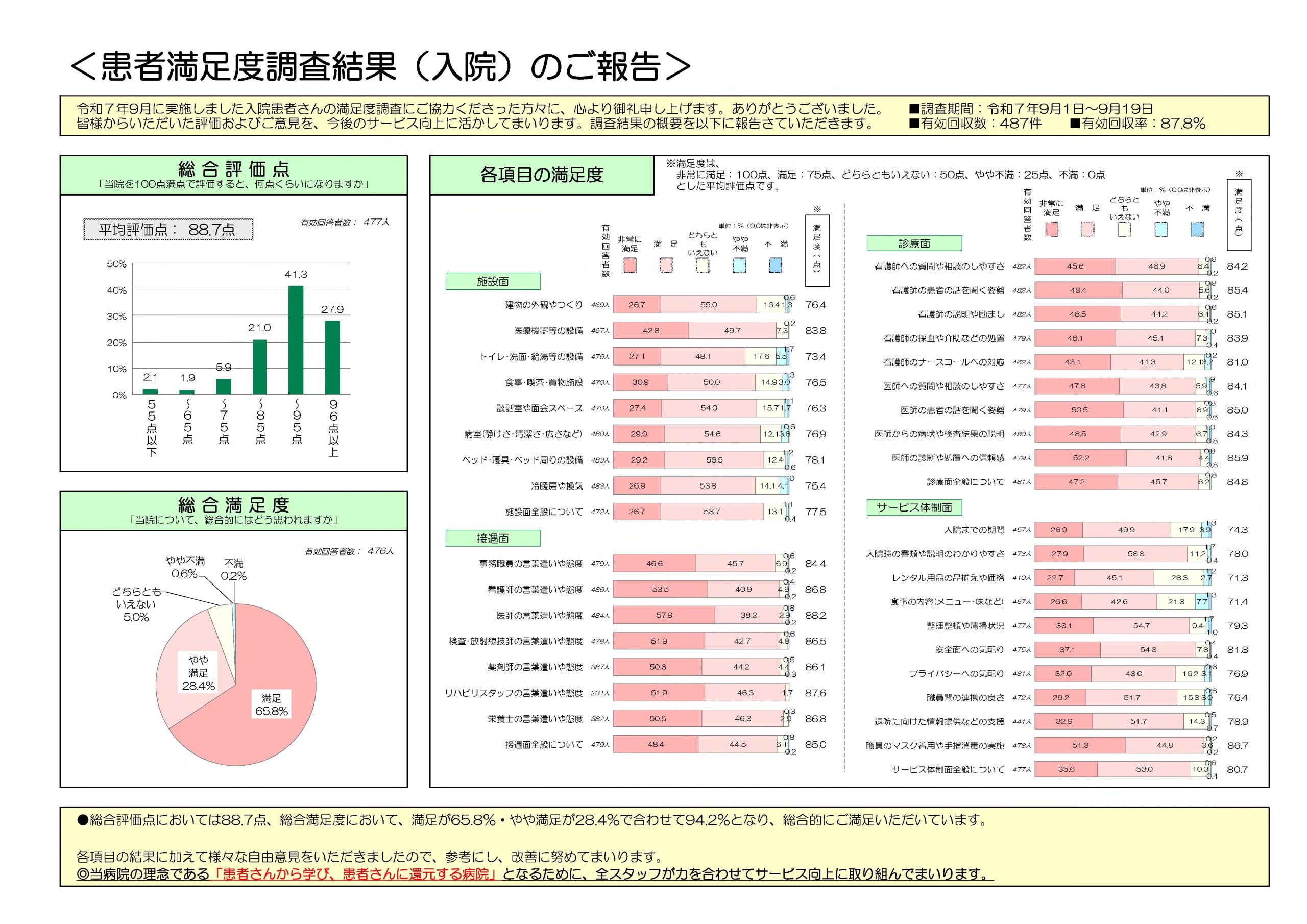This screenshot has height=924, width=1307.
Task: Click the 施設面 section label
Action: [492, 281]
